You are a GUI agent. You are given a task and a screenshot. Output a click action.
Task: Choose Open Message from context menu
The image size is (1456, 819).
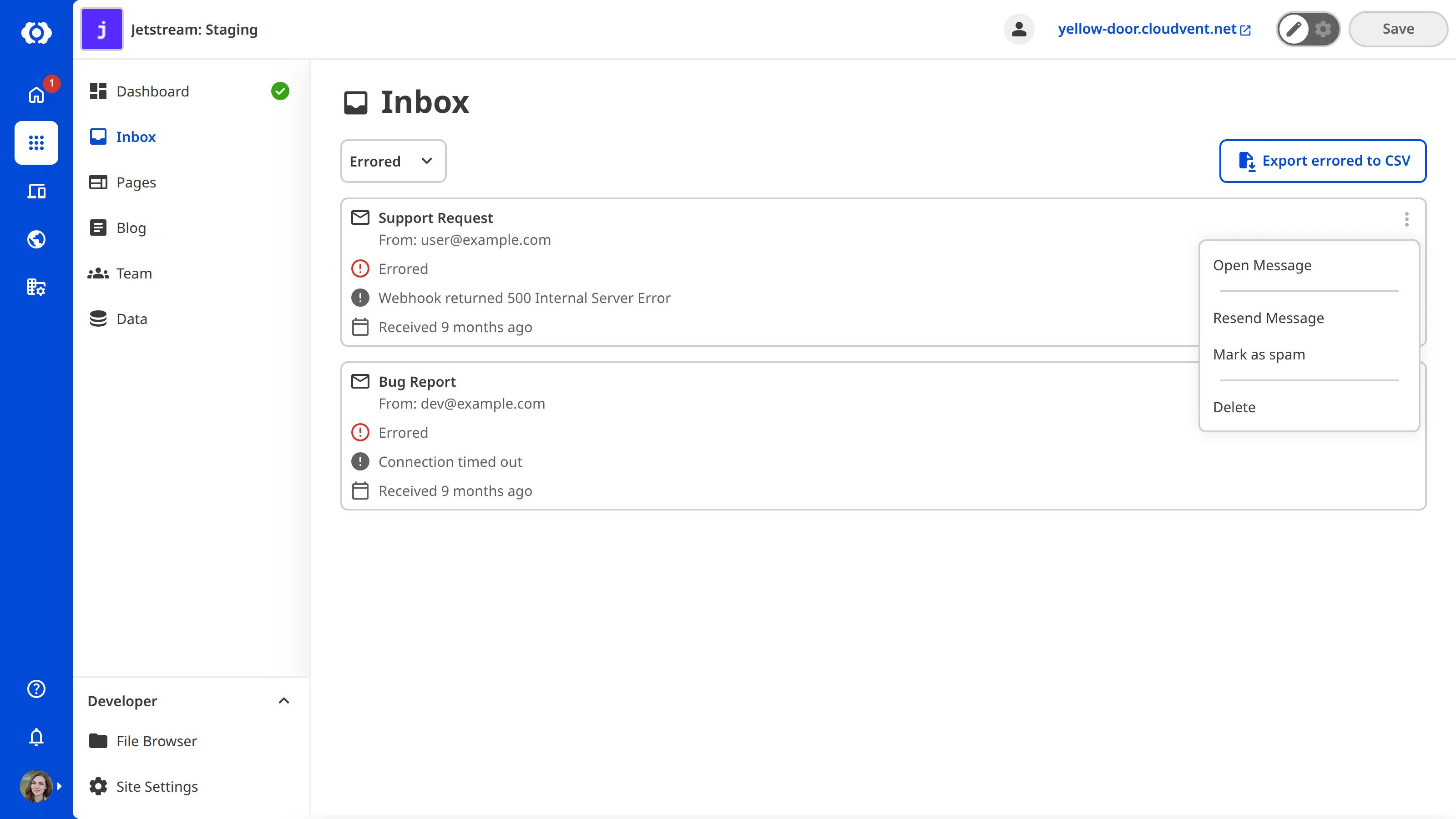(x=1309, y=265)
